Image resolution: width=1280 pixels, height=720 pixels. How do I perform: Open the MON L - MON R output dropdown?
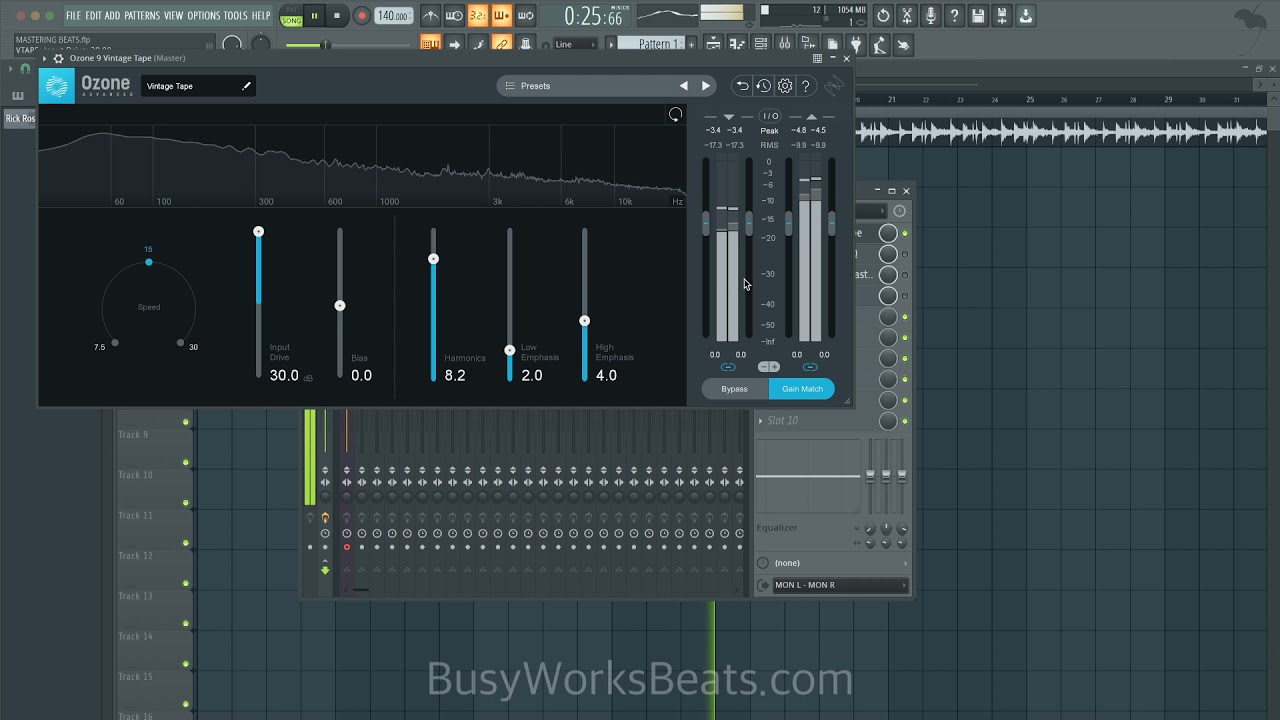pyautogui.click(x=840, y=585)
